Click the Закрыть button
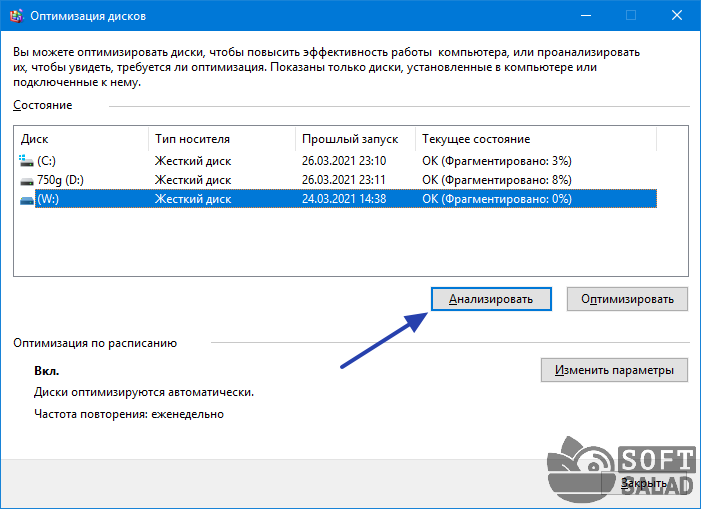 644,483
